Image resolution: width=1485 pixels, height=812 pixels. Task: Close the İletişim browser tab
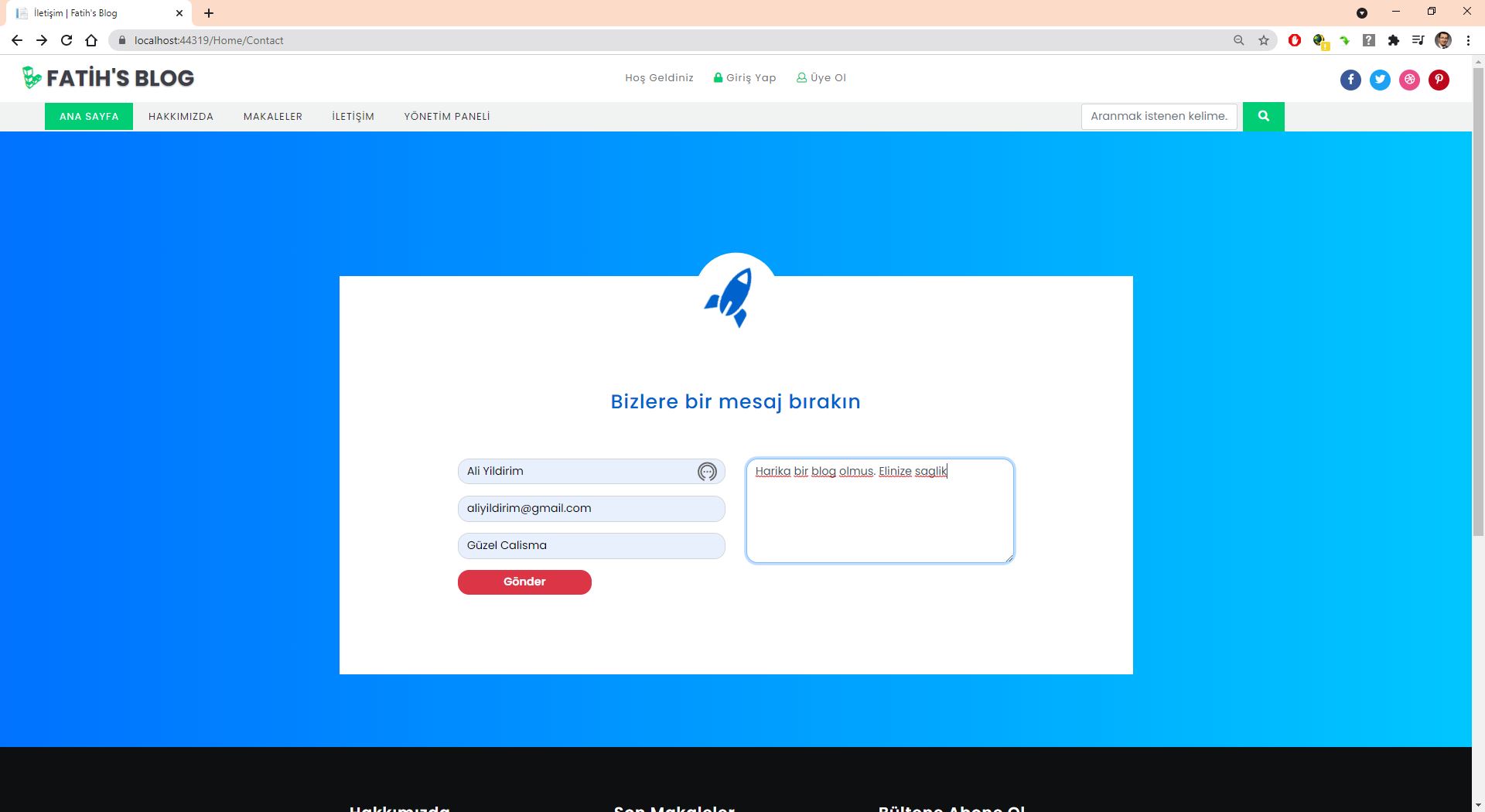[x=179, y=13]
